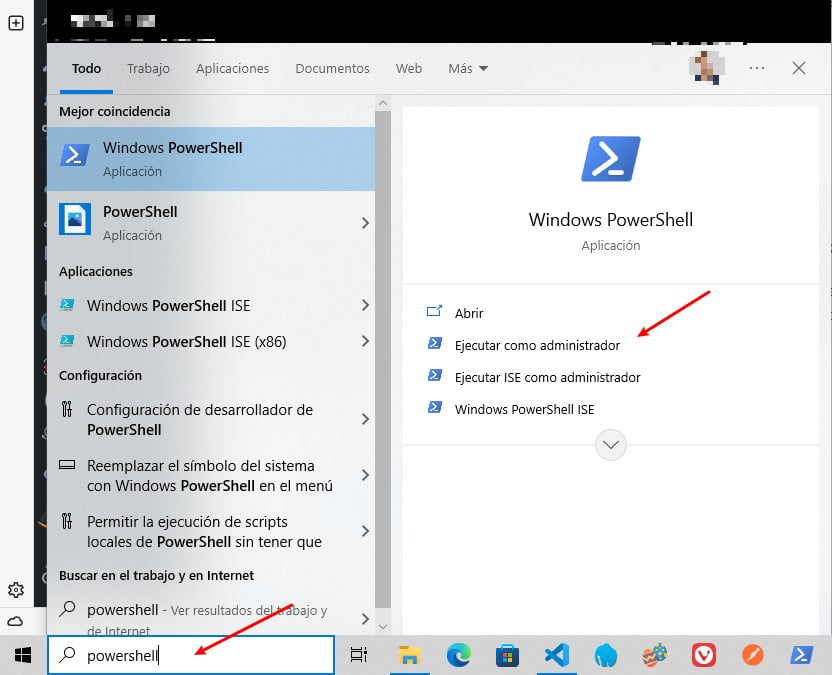Click large Windows PowerShell icon in preview

point(611,159)
